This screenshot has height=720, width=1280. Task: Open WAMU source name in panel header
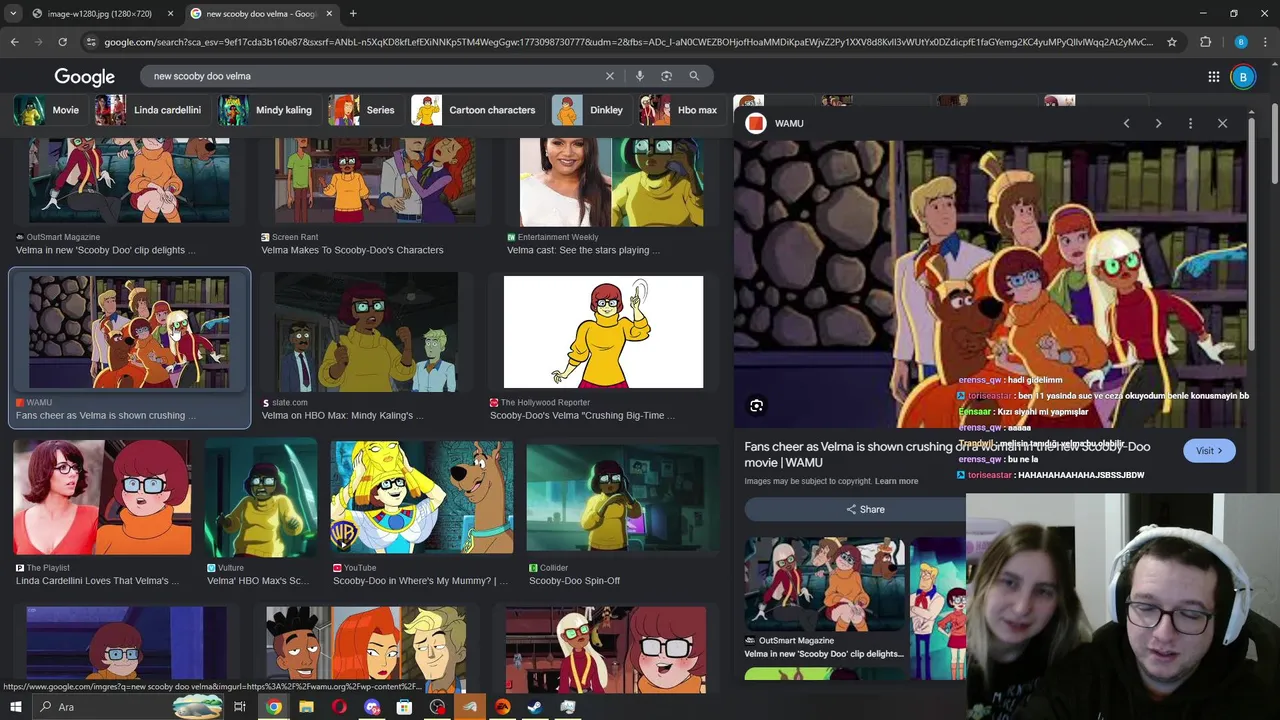tap(789, 123)
